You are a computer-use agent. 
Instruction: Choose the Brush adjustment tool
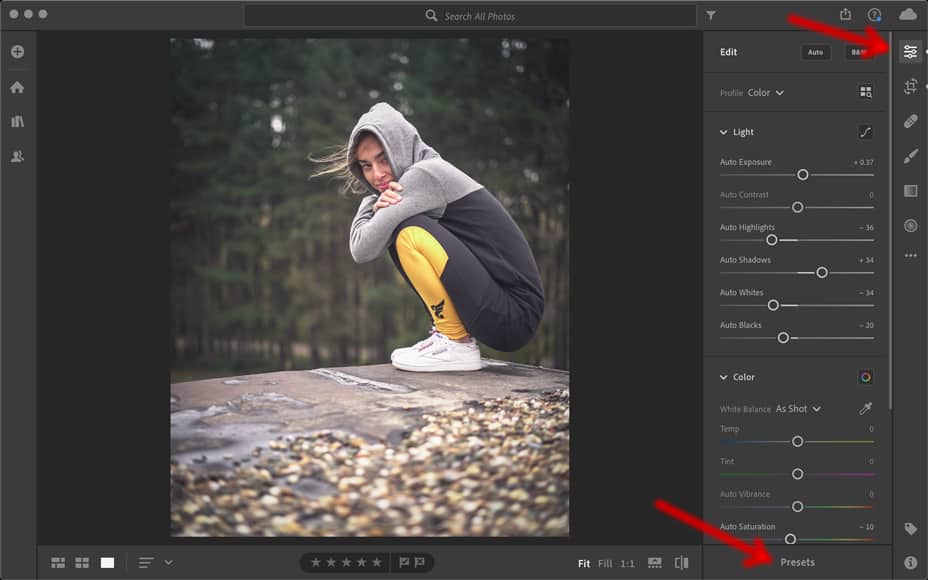910,156
